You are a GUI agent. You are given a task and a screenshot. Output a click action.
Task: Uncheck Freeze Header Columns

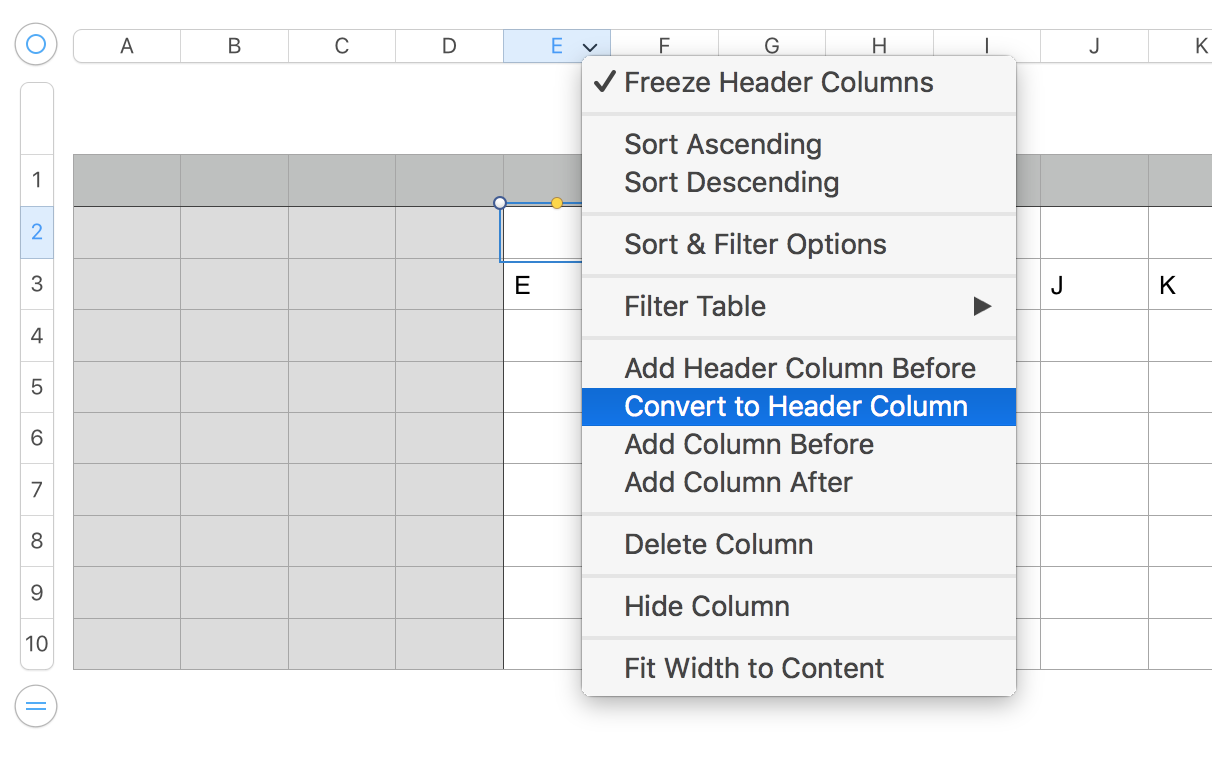[779, 82]
